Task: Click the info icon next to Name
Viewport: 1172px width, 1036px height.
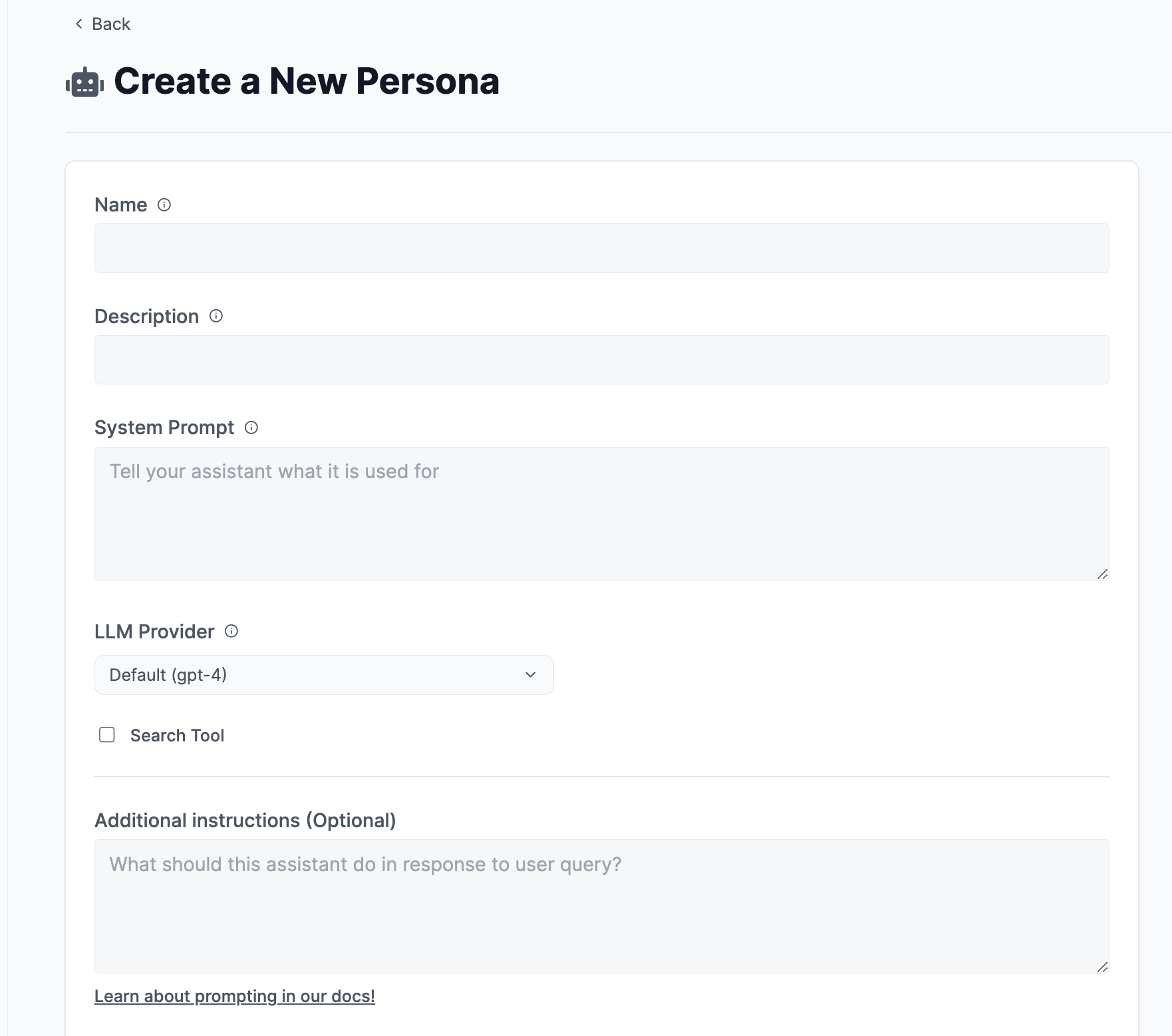Action: point(164,205)
